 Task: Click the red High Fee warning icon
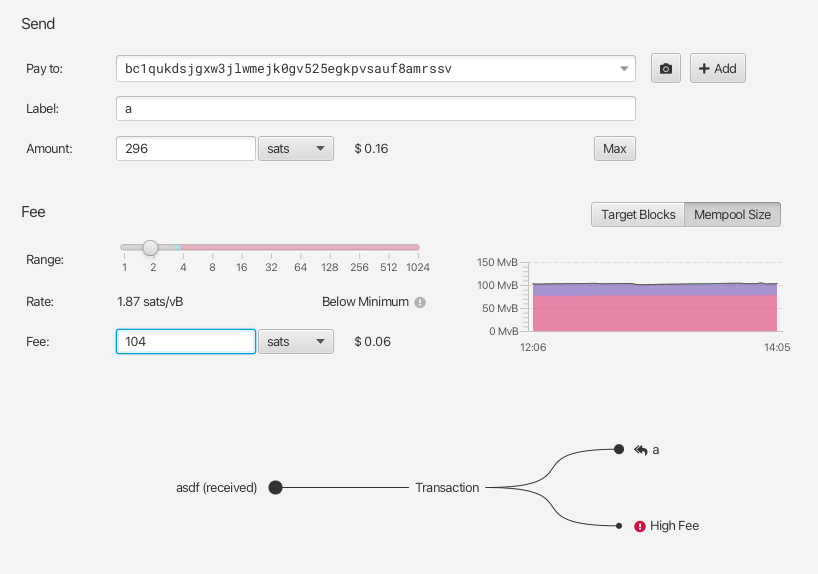(639, 526)
